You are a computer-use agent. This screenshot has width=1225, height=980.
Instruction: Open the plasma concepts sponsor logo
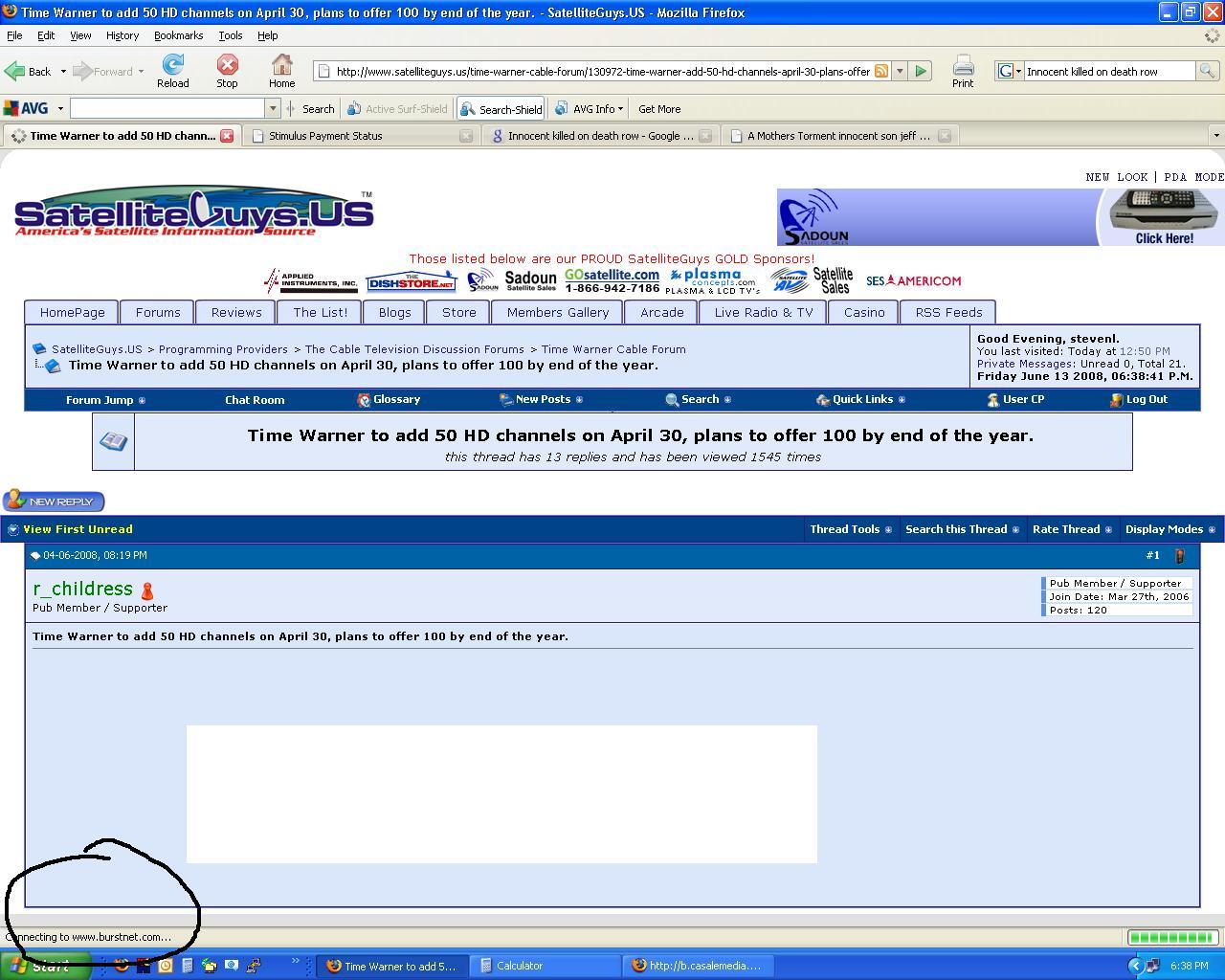tap(712, 281)
